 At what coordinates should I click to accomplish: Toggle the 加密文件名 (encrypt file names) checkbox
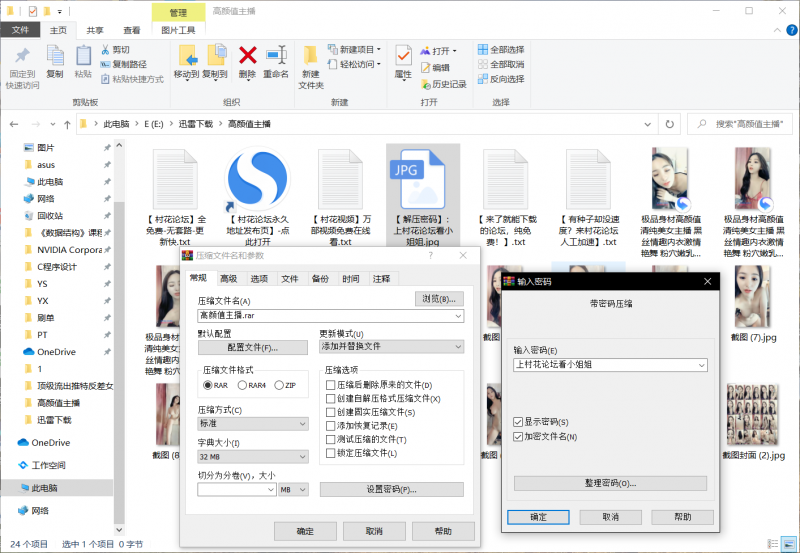(518, 437)
